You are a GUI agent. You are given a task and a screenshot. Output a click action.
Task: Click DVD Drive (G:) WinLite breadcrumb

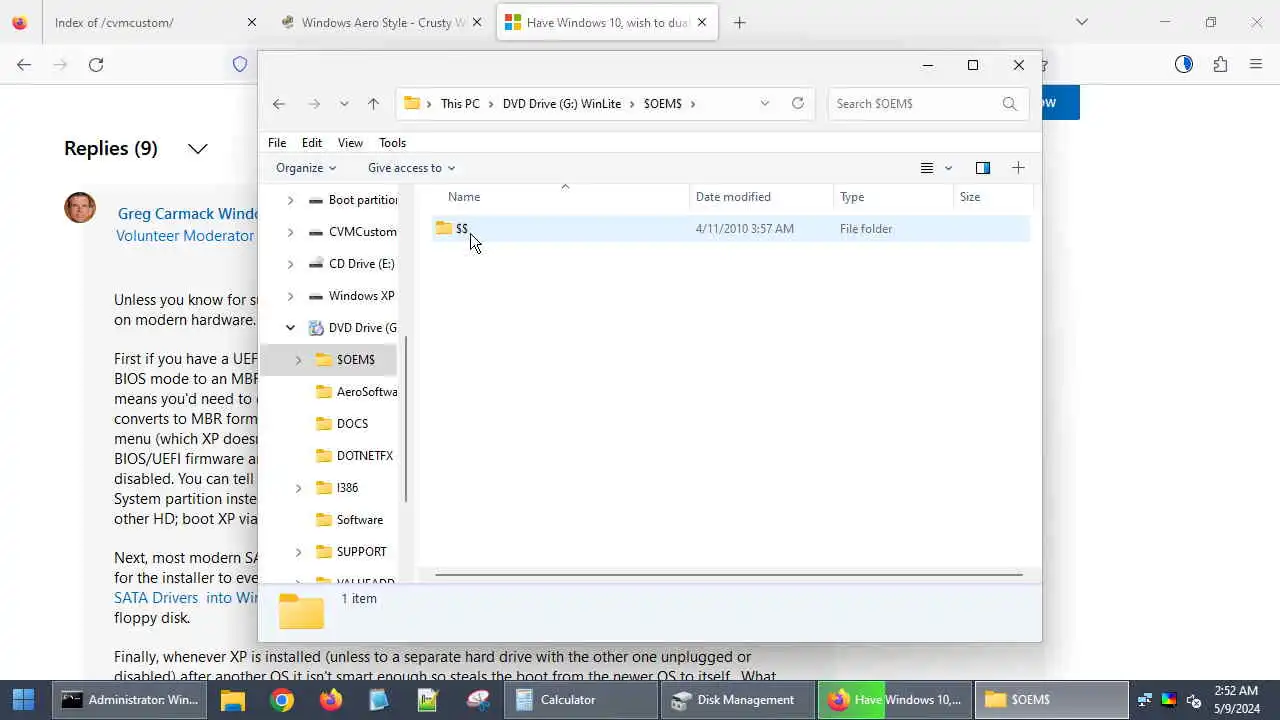[561, 104]
